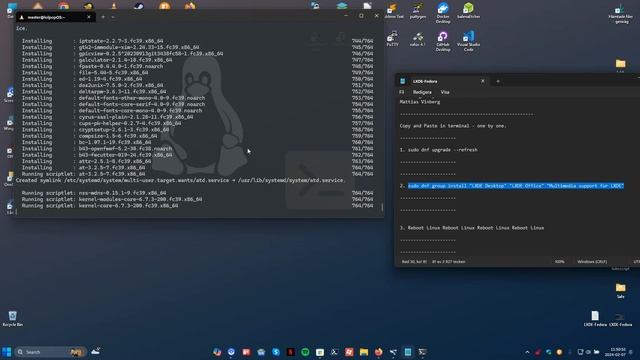Image resolution: width=640 pixels, height=360 pixels.
Task: Click the terminal scrollbar thumb
Action: tap(382, 207)
